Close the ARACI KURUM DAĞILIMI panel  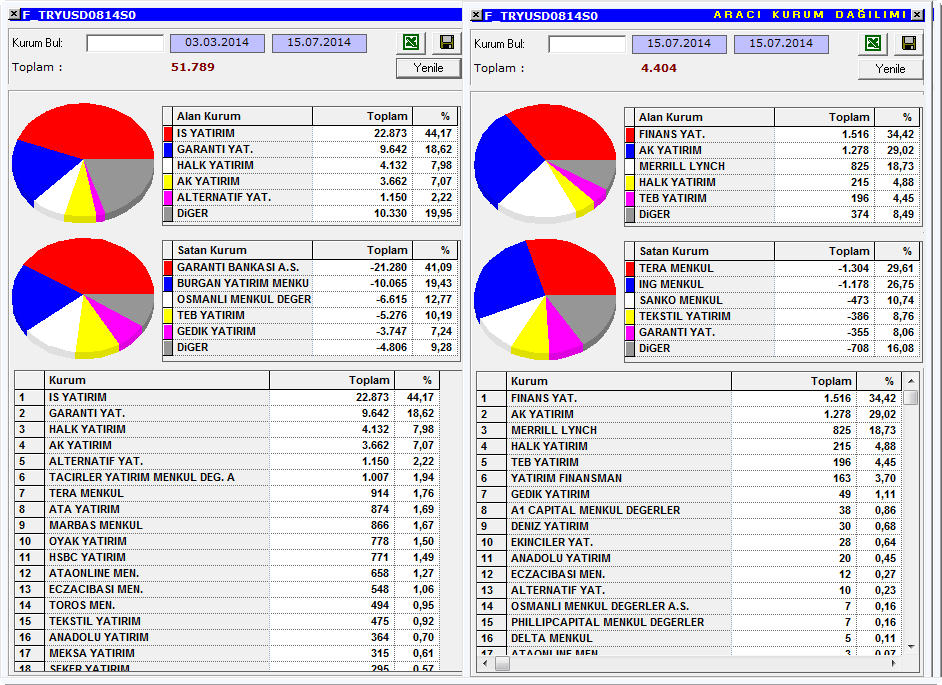[x=917, y=15]
